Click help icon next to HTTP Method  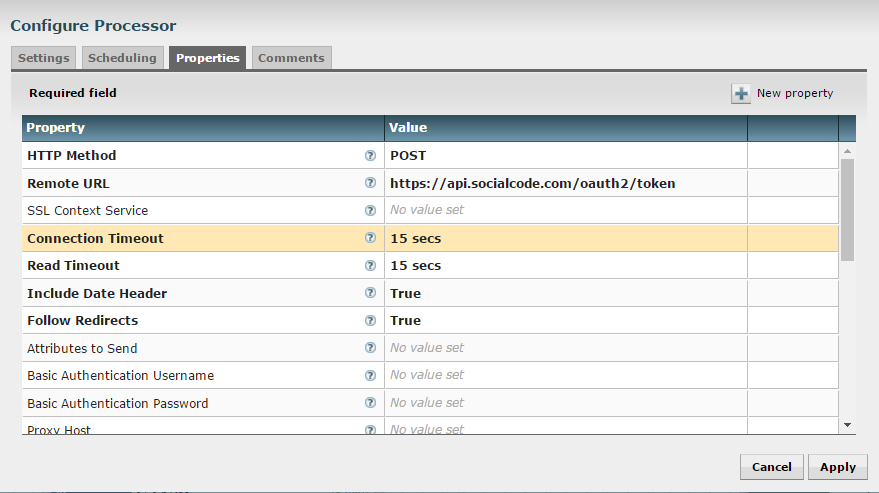click(370, 156)
